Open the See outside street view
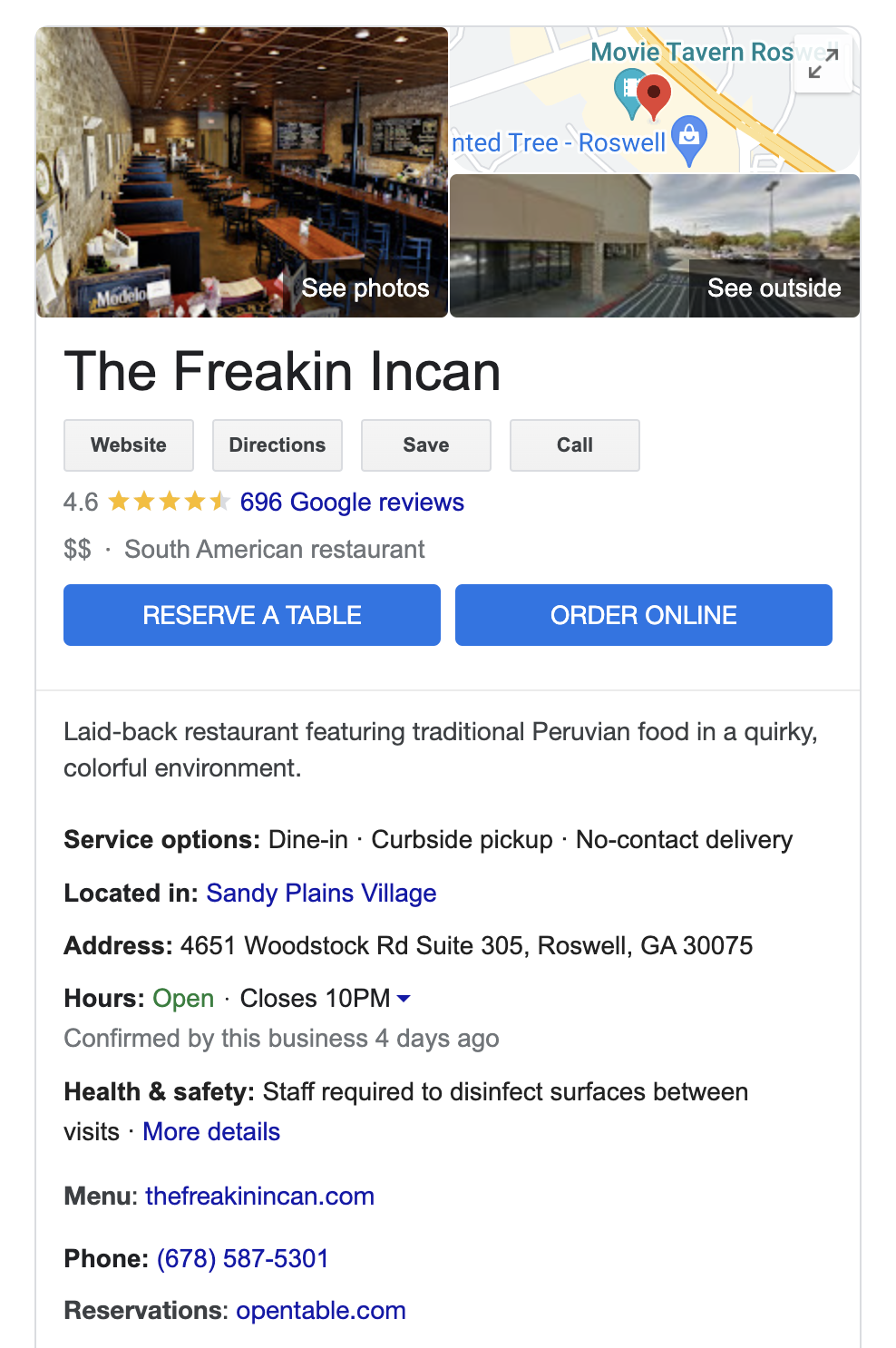Screen dimensions: 896x1348 (x=655, y=246)
